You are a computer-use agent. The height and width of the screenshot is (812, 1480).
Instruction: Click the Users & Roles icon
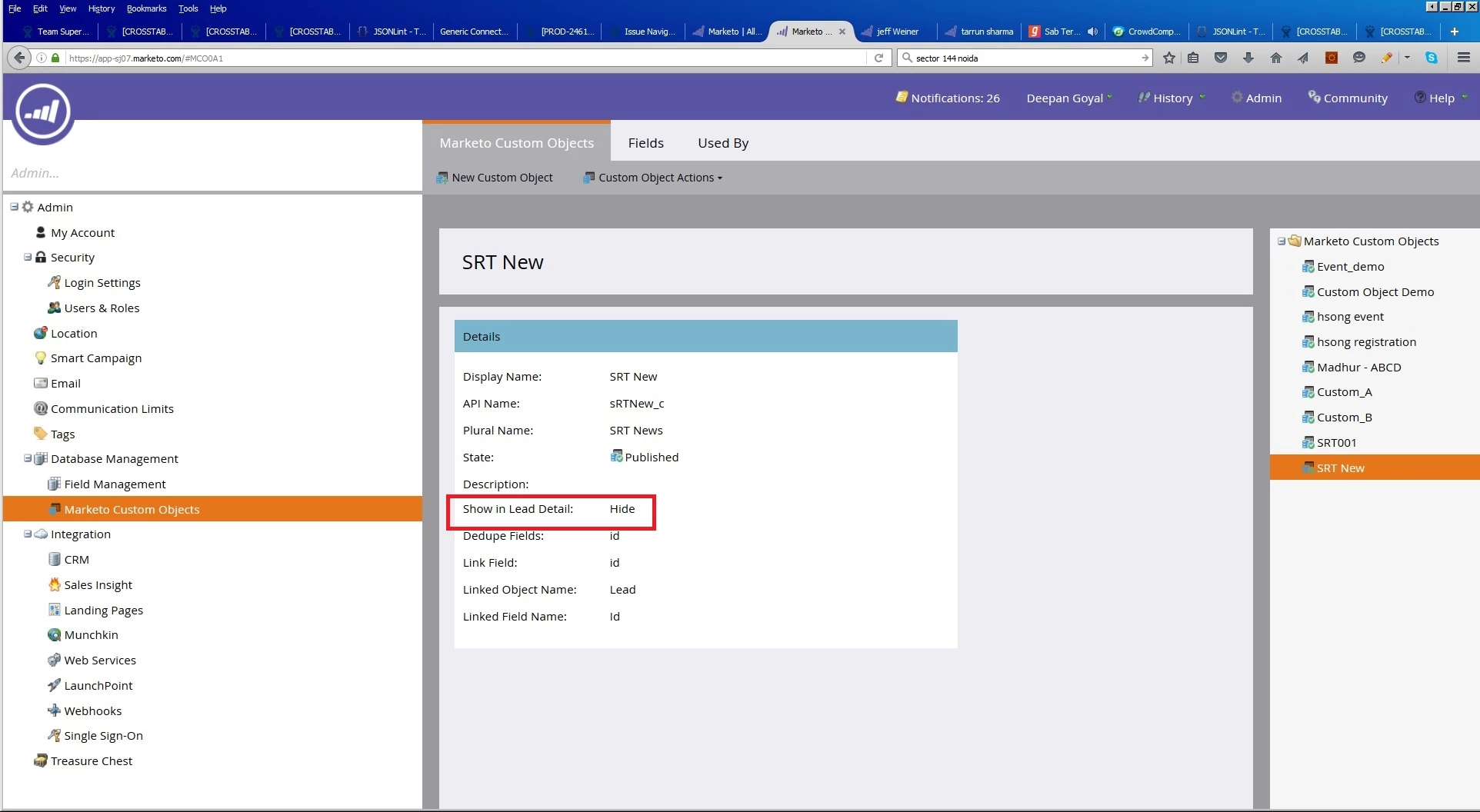pyautogui.click(x=54, y=308)
